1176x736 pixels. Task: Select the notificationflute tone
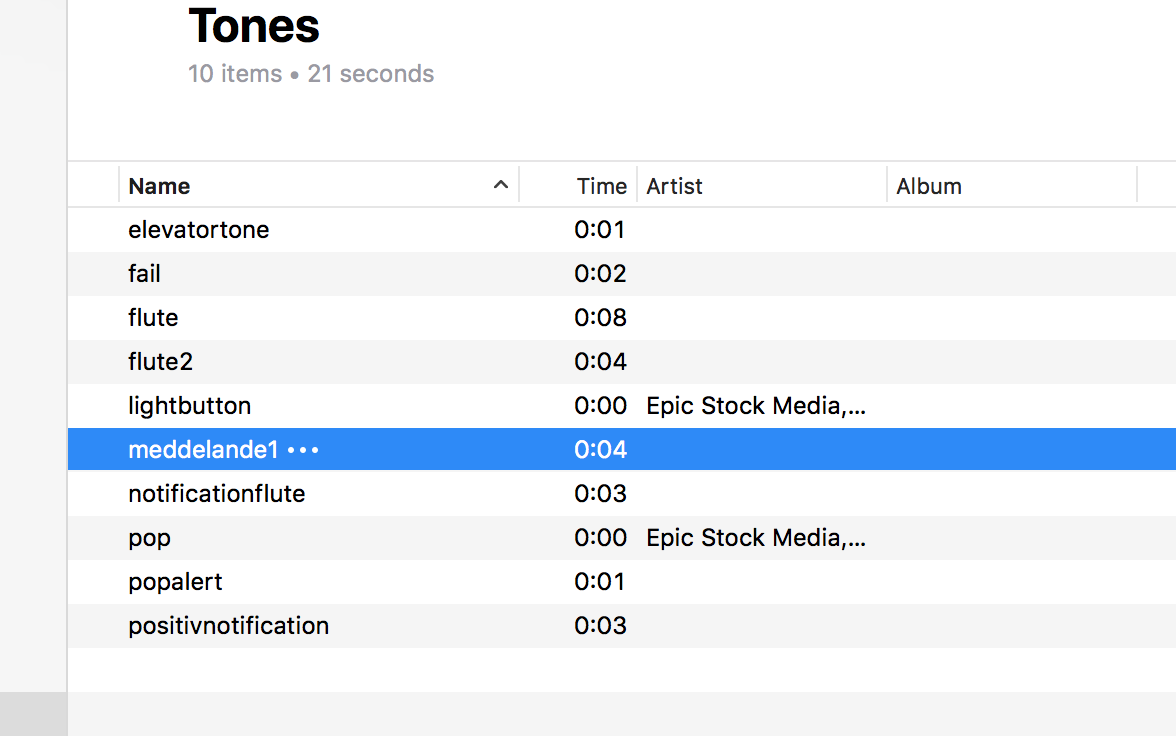[217, 494]
